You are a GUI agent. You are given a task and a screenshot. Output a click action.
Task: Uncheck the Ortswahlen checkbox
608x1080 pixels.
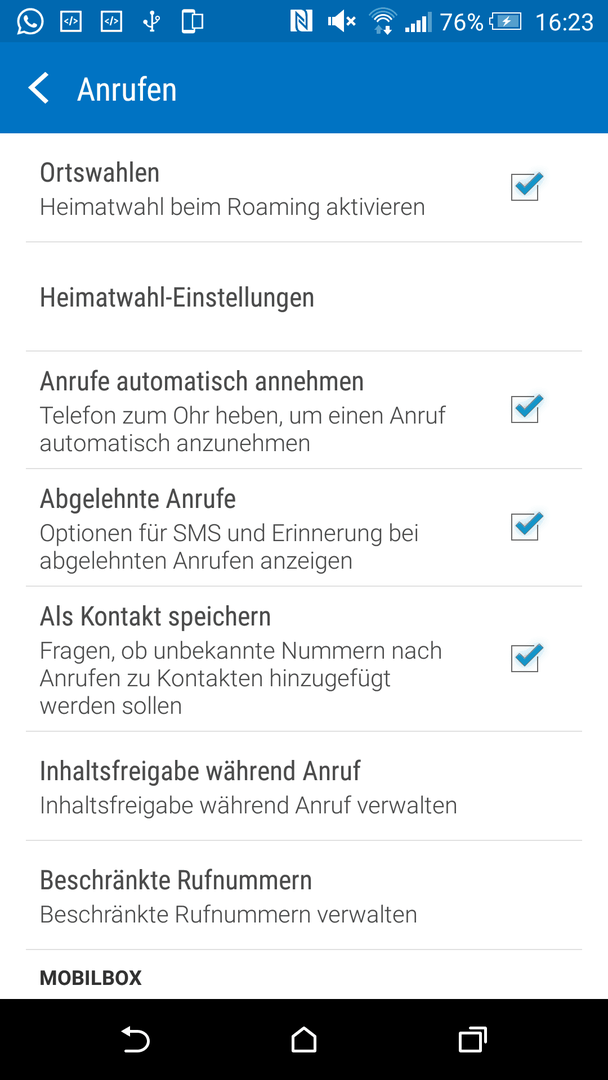click(x=526, y=187)
